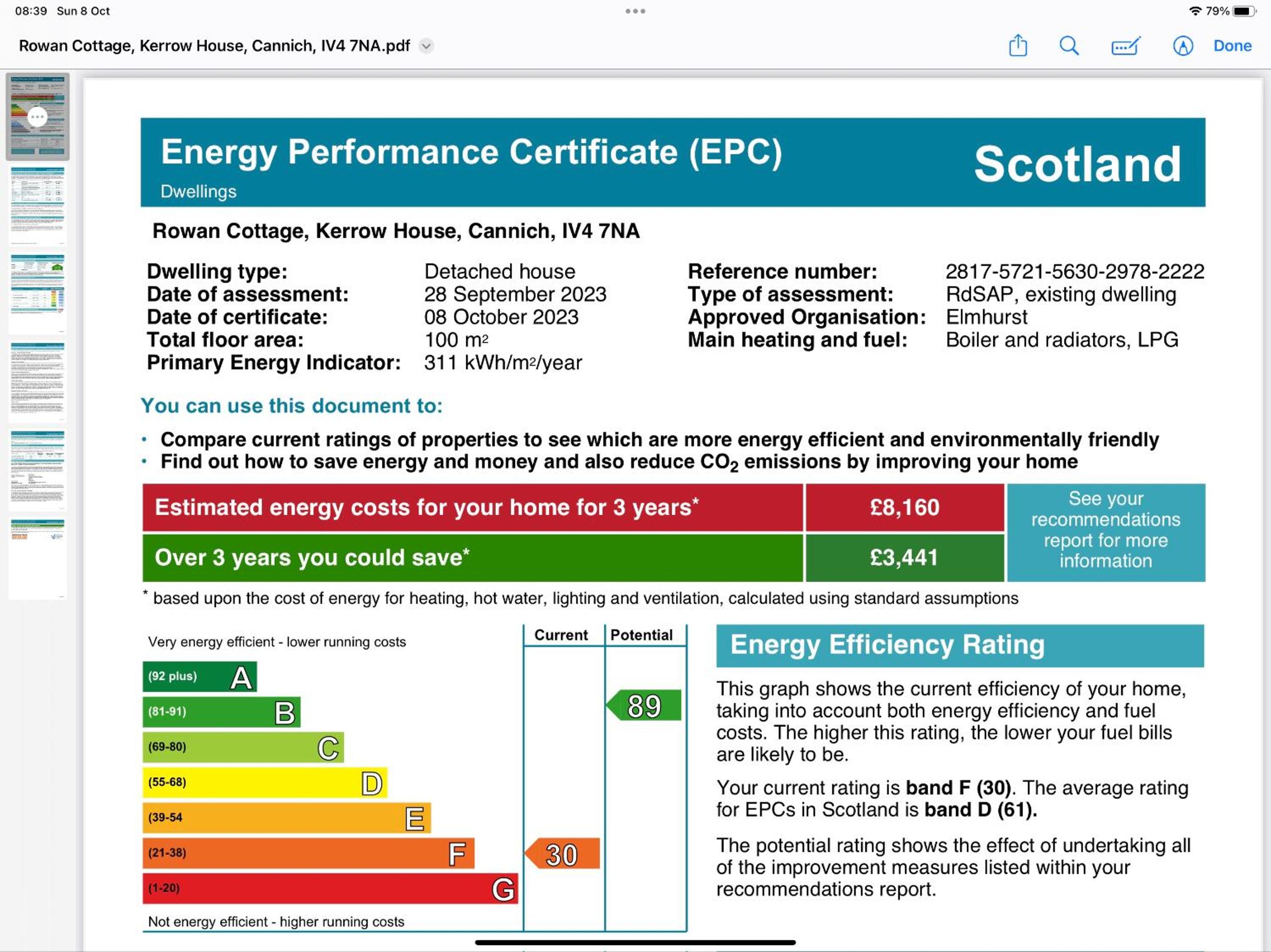Image resolution: width=1271 pixels, height=952 pixels.
Task: Tap the multitasking three dots at top
Action: click(635, 11)
